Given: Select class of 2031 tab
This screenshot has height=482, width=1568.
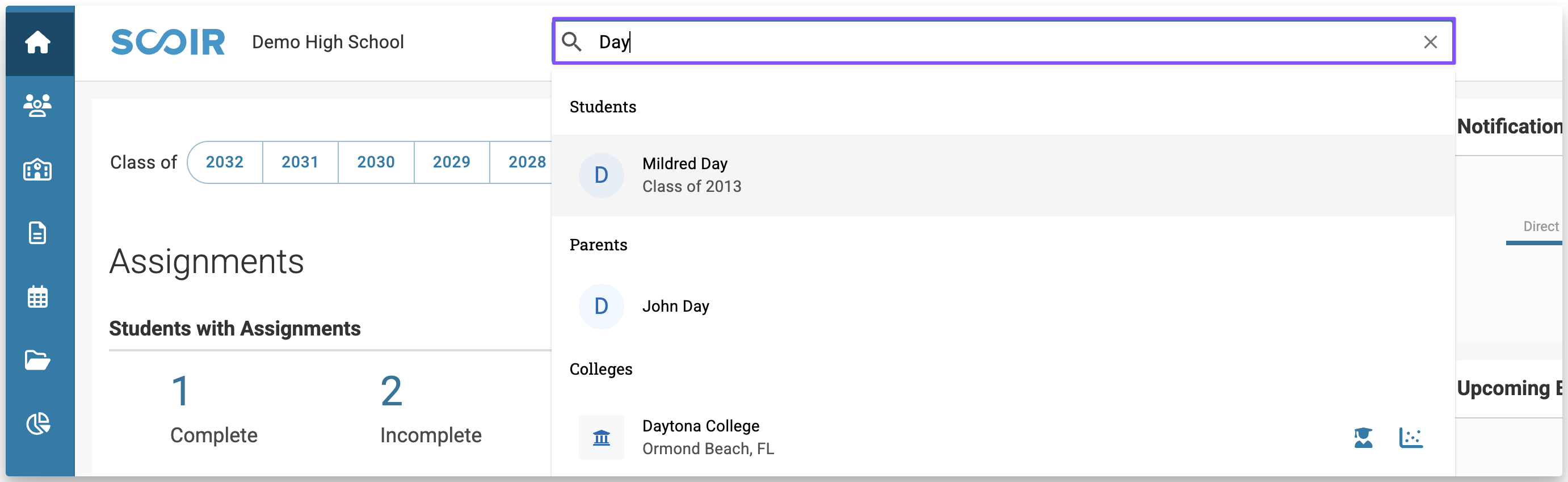Looking at the screenshot, I should click(x=300, y=162).
